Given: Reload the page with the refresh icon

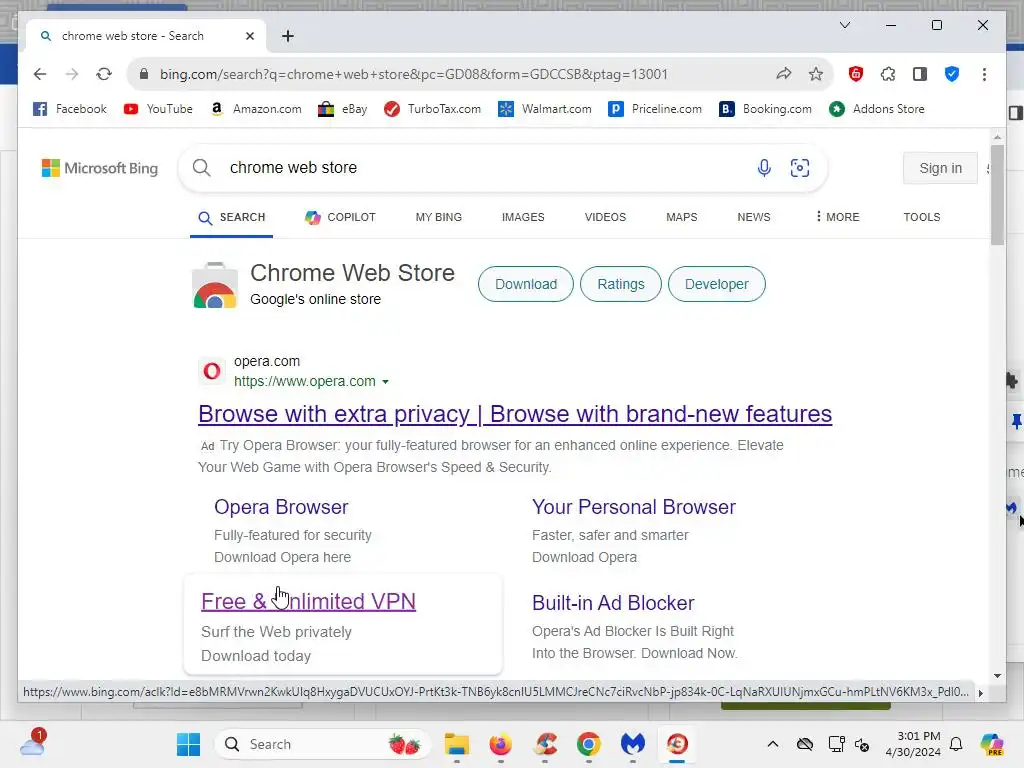Looking at the screenshot, I should click(x=104, y=74).
